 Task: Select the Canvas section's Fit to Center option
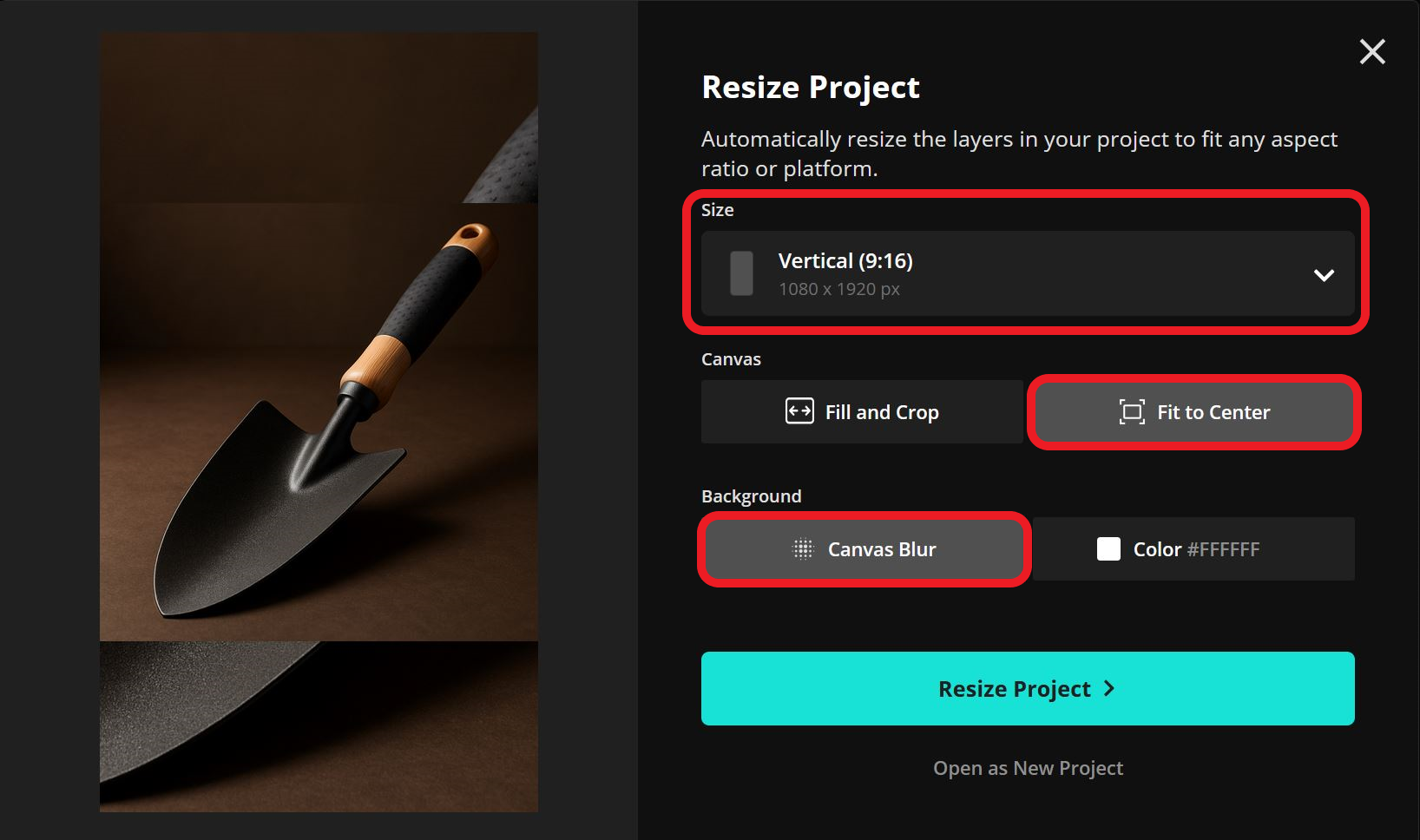(x=1193, y=412)
